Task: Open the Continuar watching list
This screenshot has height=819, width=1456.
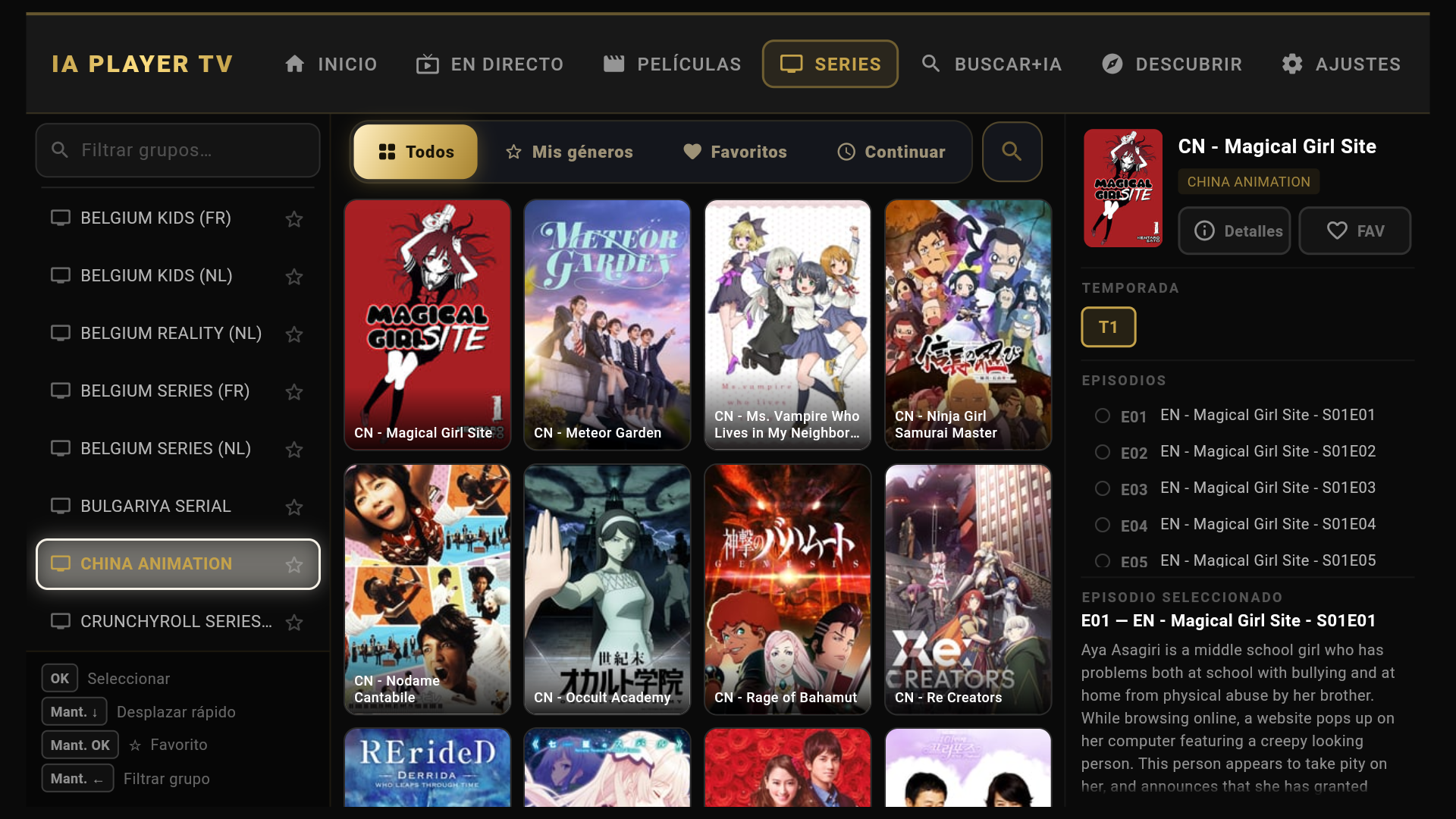Action: pos(891,152)
